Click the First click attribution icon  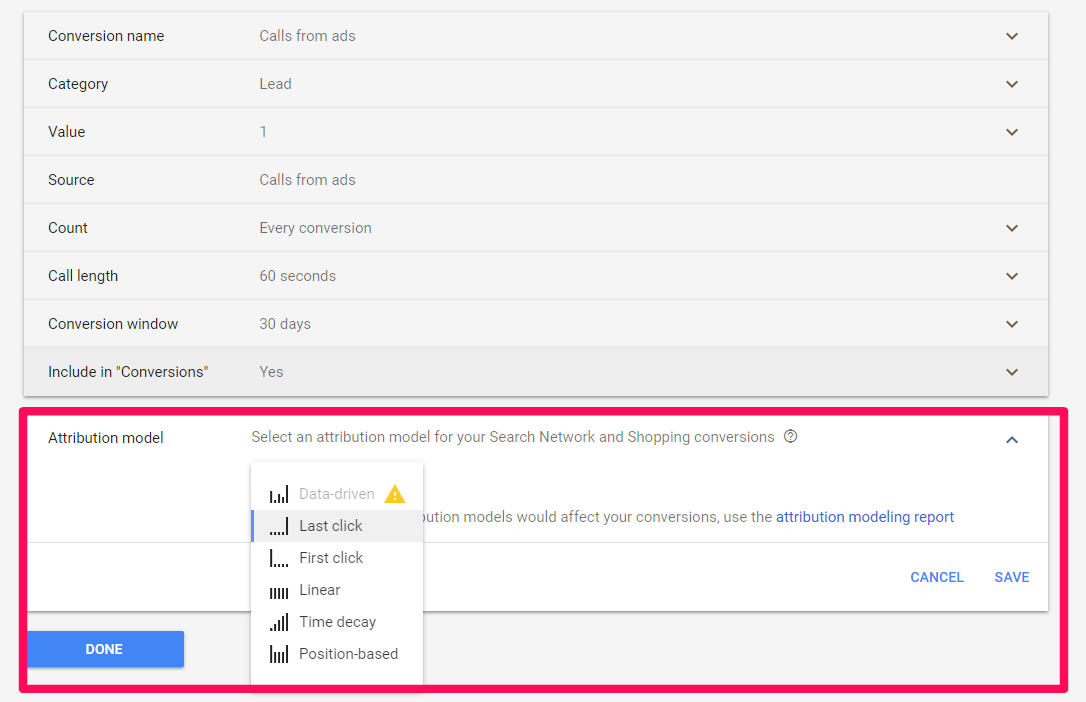pos(279,557)
